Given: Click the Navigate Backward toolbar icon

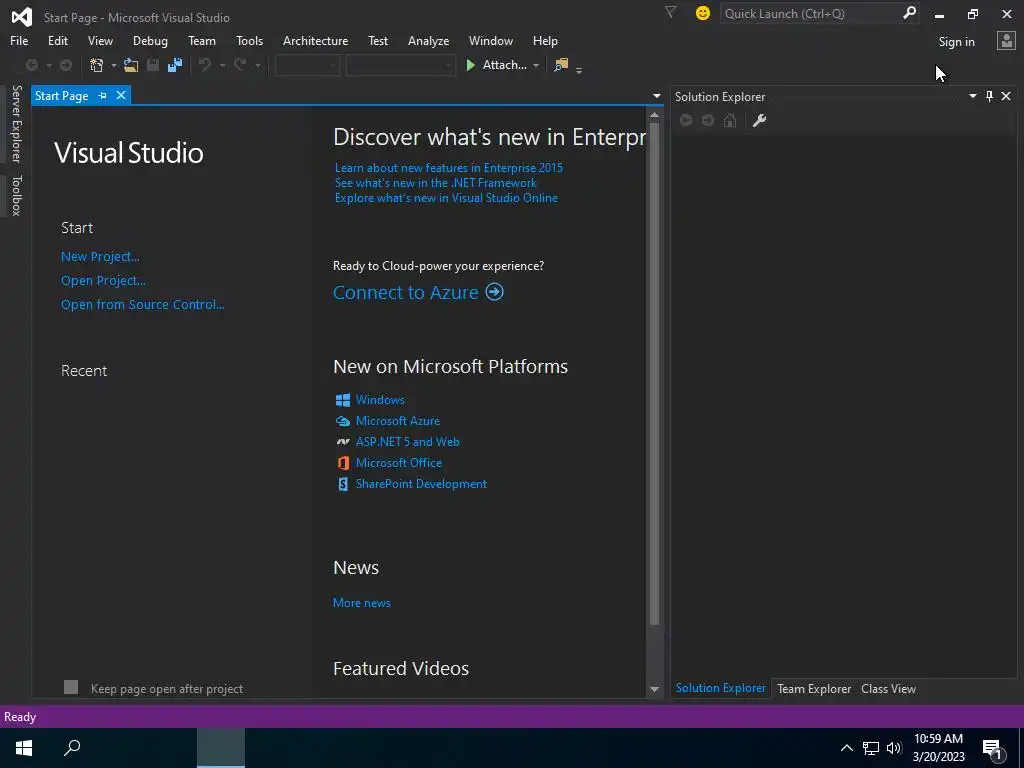Looking at the screenshot, I should [31, 65].
